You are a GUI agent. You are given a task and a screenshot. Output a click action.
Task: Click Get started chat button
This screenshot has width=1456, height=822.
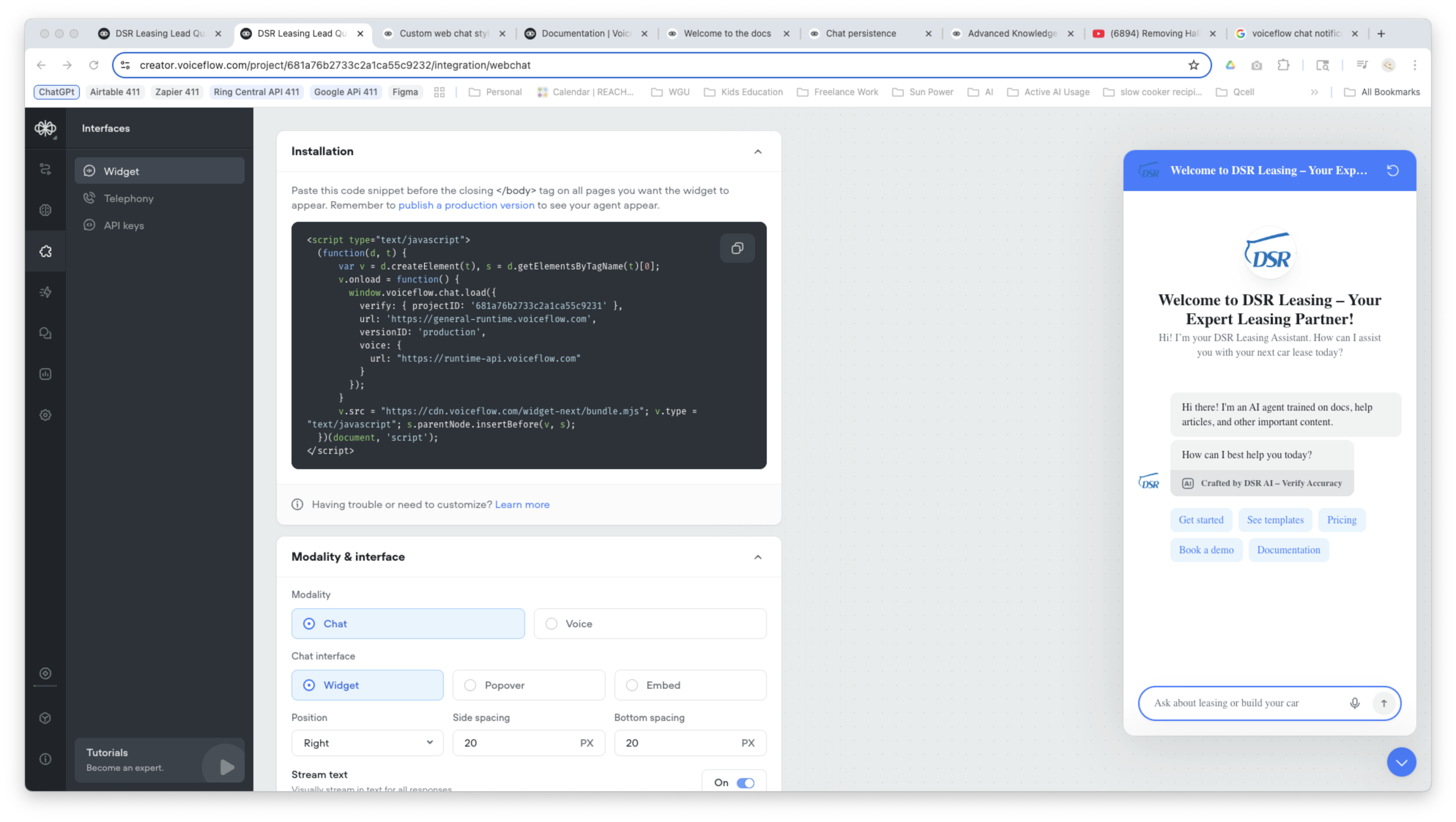click(1200, 520)
